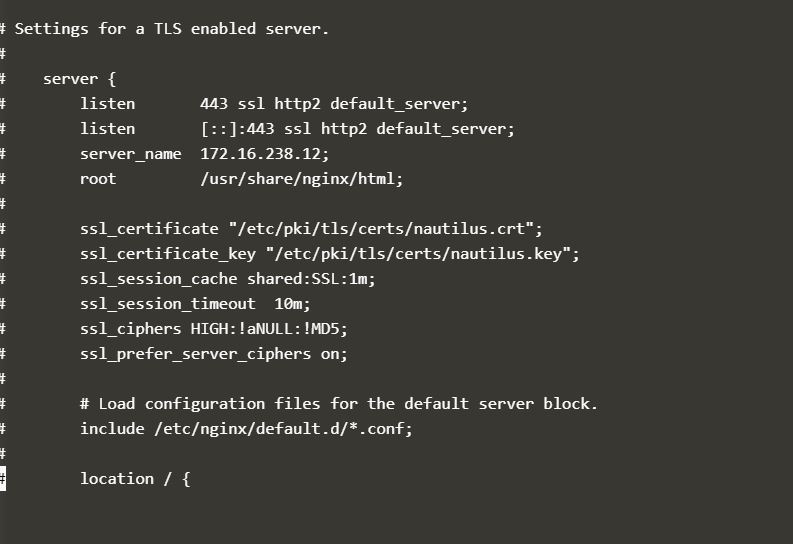Click the 'root' directive keyword
The height and width of the screenshot is (544, 793).
point(98,179)
